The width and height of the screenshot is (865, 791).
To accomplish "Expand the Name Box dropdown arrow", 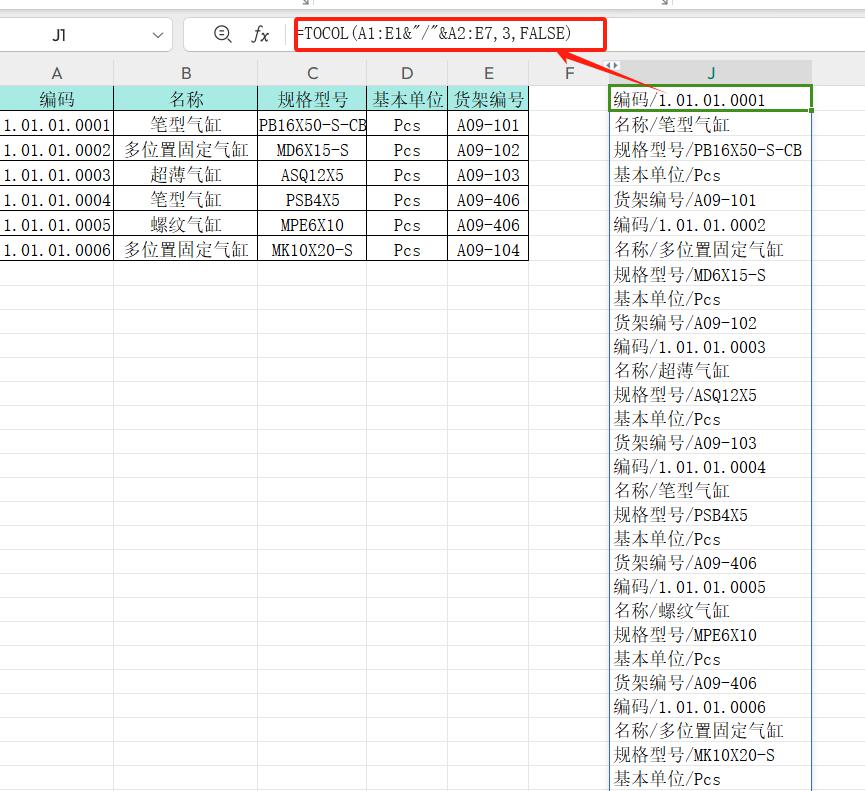I will 158,35.
